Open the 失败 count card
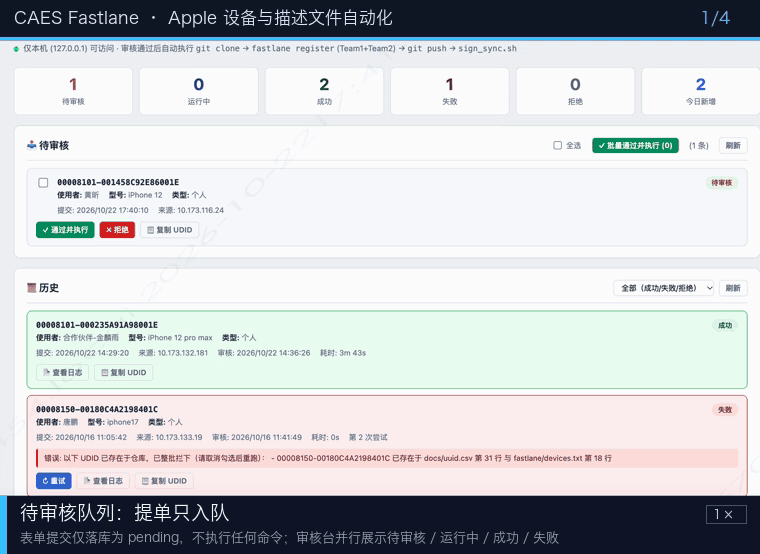Image resolution: width=760 pixels, height=554 pixels. 450,91
